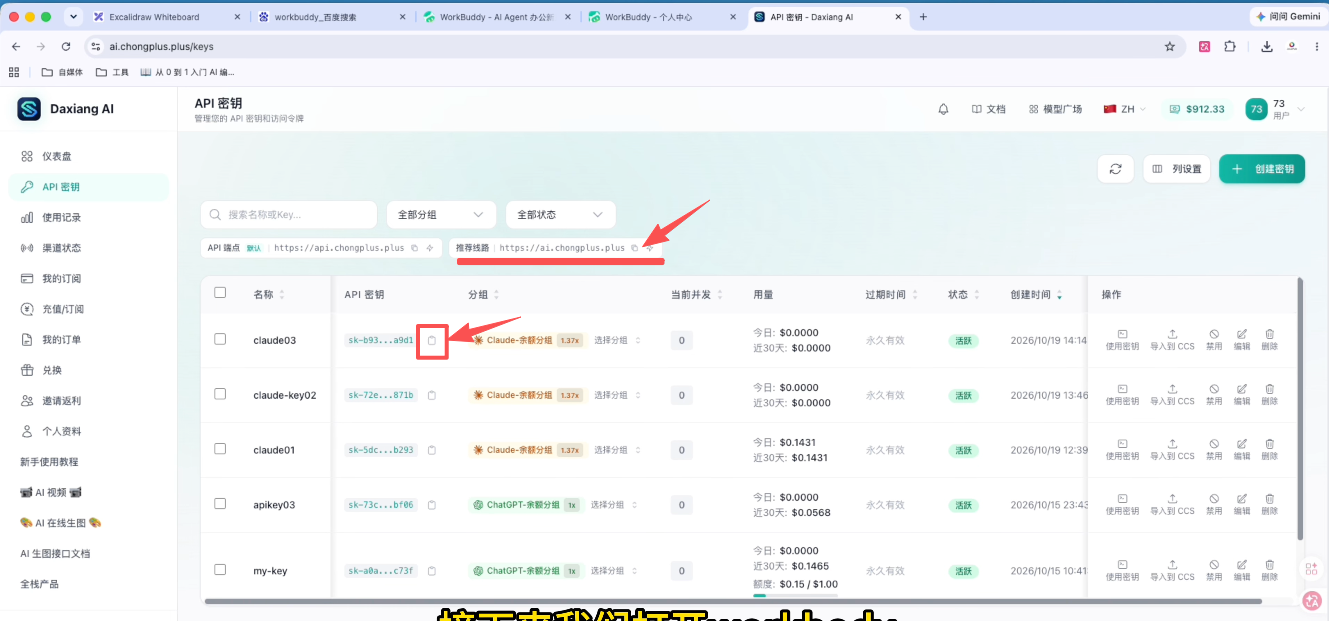Screen dimensions: 1329x621
Task: Click 编辑 for claude03 key
Action: [1241, 340]
